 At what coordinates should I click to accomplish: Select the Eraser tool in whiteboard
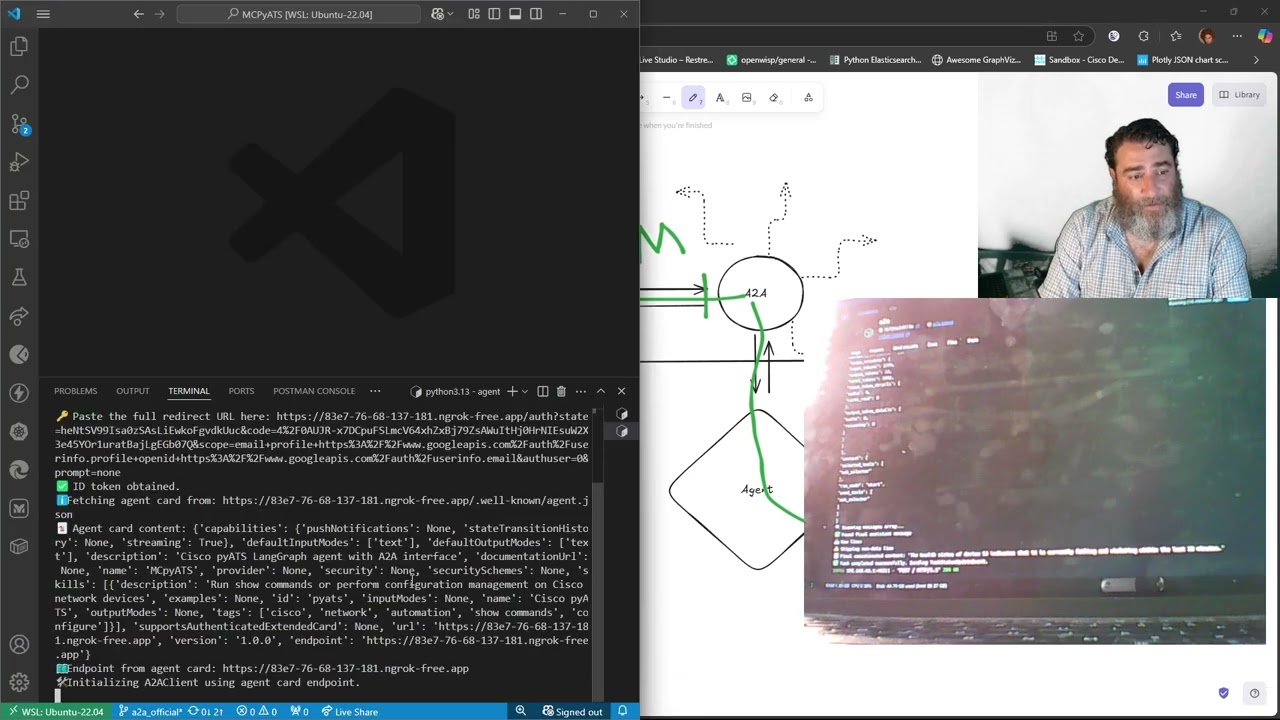click(773, 97)
